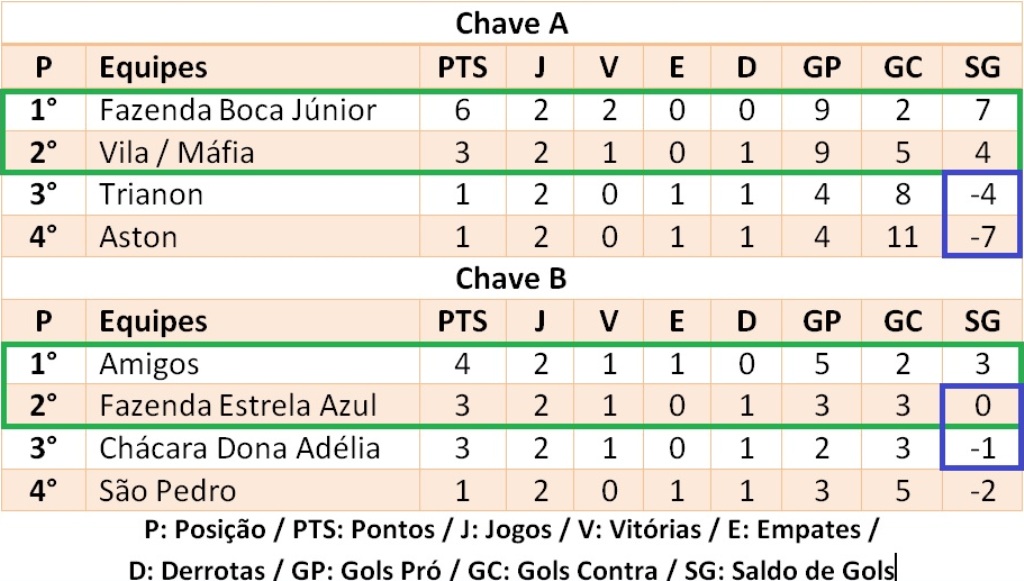Click the PTS header in Chave B
This screenshot has height=581, width=1024.
[462, 322]
